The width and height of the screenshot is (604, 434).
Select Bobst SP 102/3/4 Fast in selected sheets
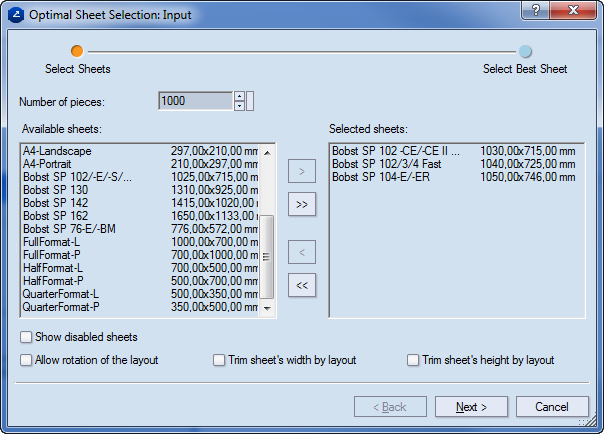click(x=386, y=164)
